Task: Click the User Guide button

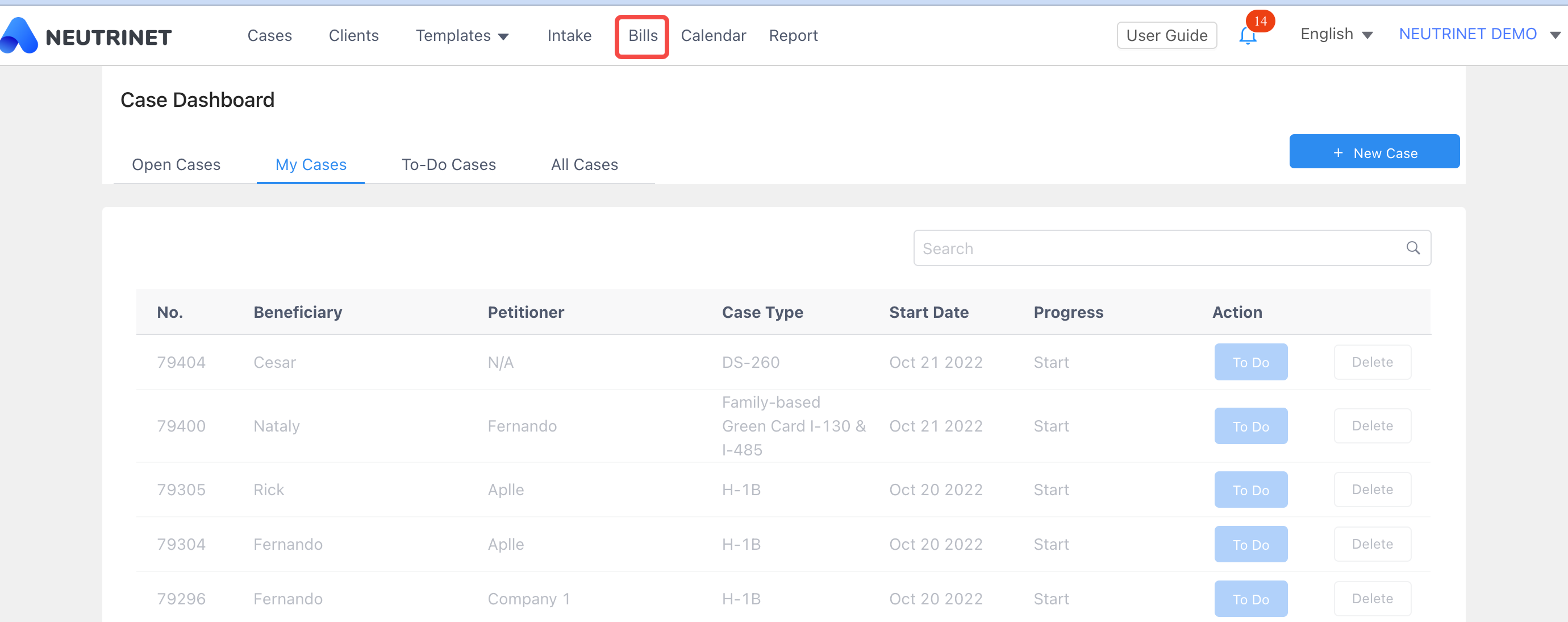Action: click(x=1166, y=35)
